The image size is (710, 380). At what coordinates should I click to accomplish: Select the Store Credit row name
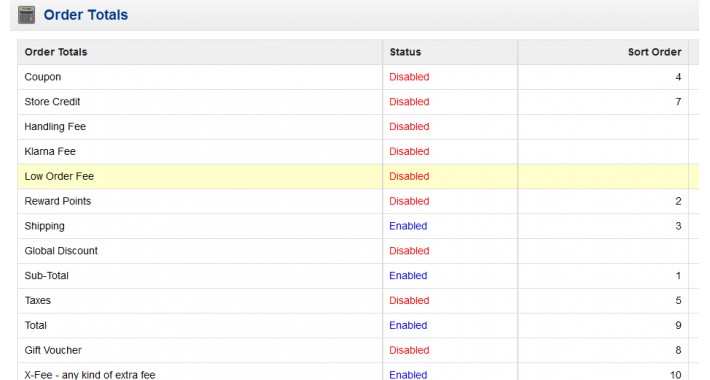click(x=52, y=101)
